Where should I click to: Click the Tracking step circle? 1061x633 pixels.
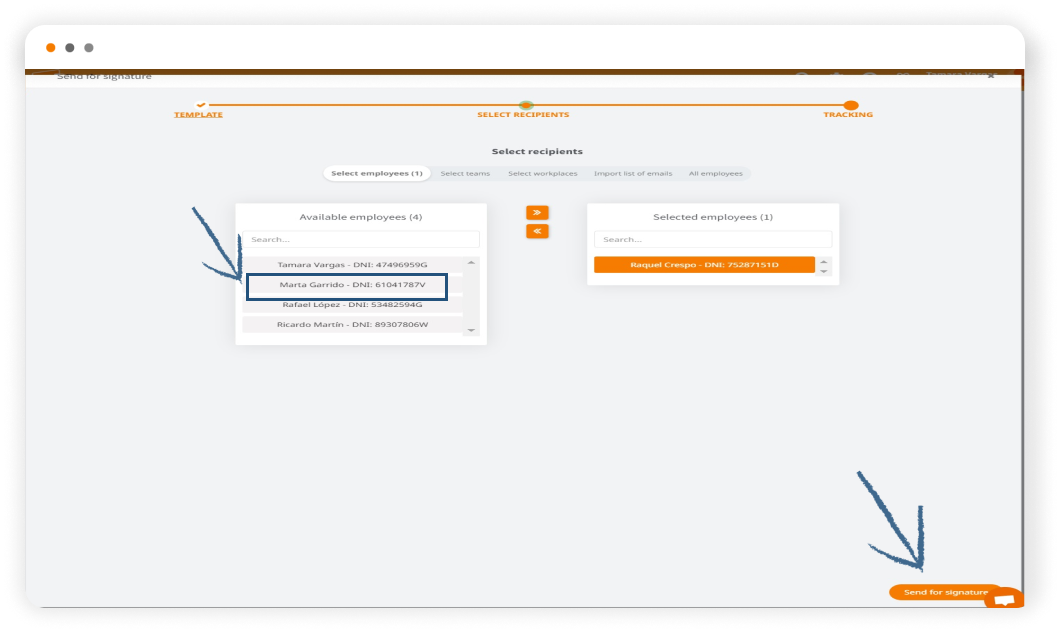click(x=850, y=105)
